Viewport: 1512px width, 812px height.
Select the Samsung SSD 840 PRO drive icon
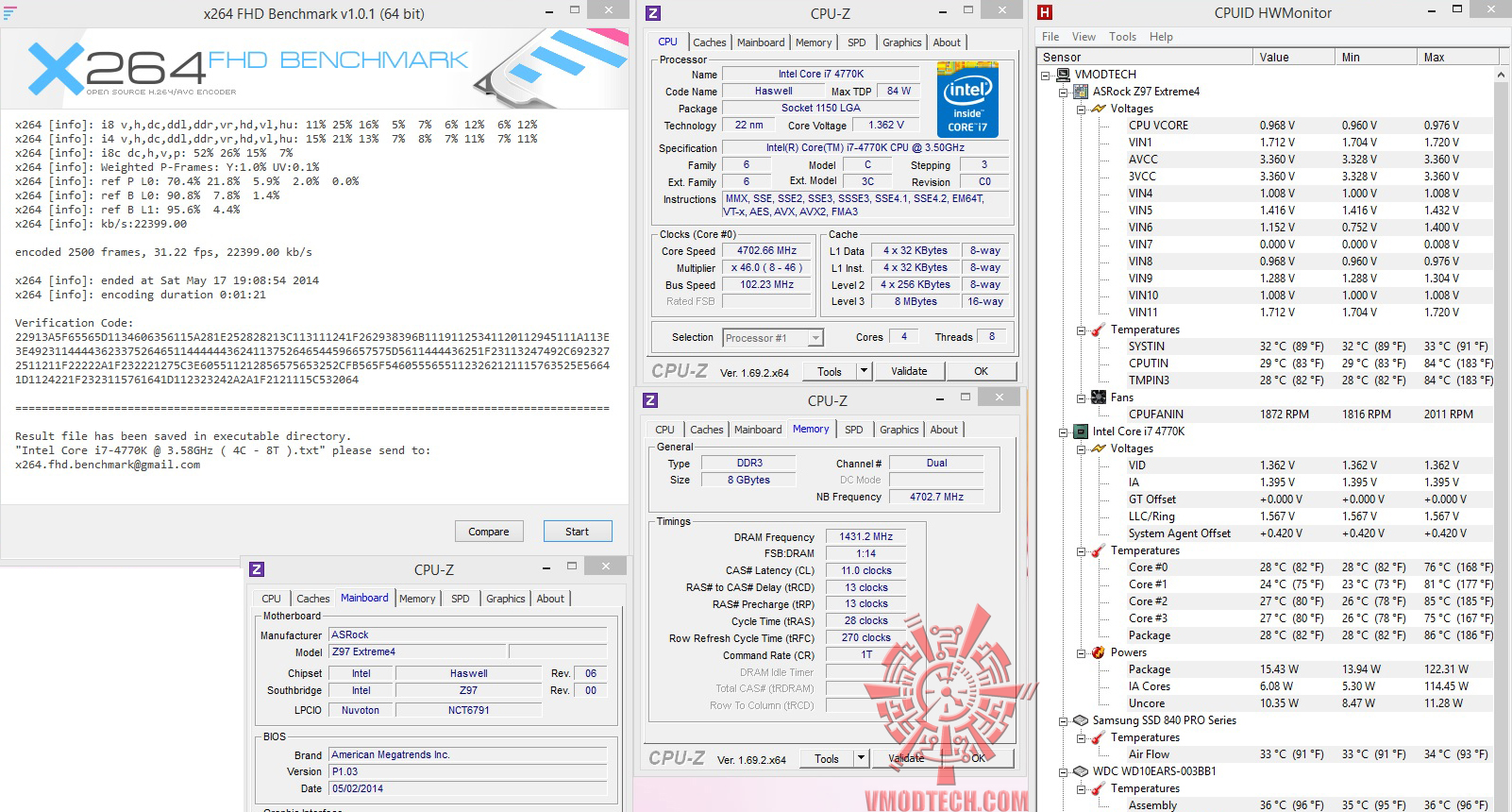pos(1082,720)
